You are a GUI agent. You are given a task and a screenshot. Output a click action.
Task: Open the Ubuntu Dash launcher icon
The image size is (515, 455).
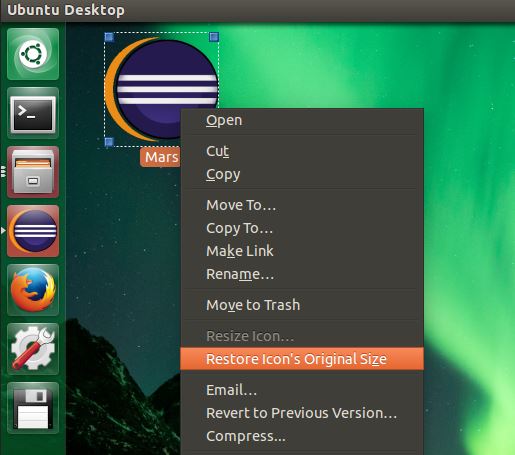click(x=33, y=54)
